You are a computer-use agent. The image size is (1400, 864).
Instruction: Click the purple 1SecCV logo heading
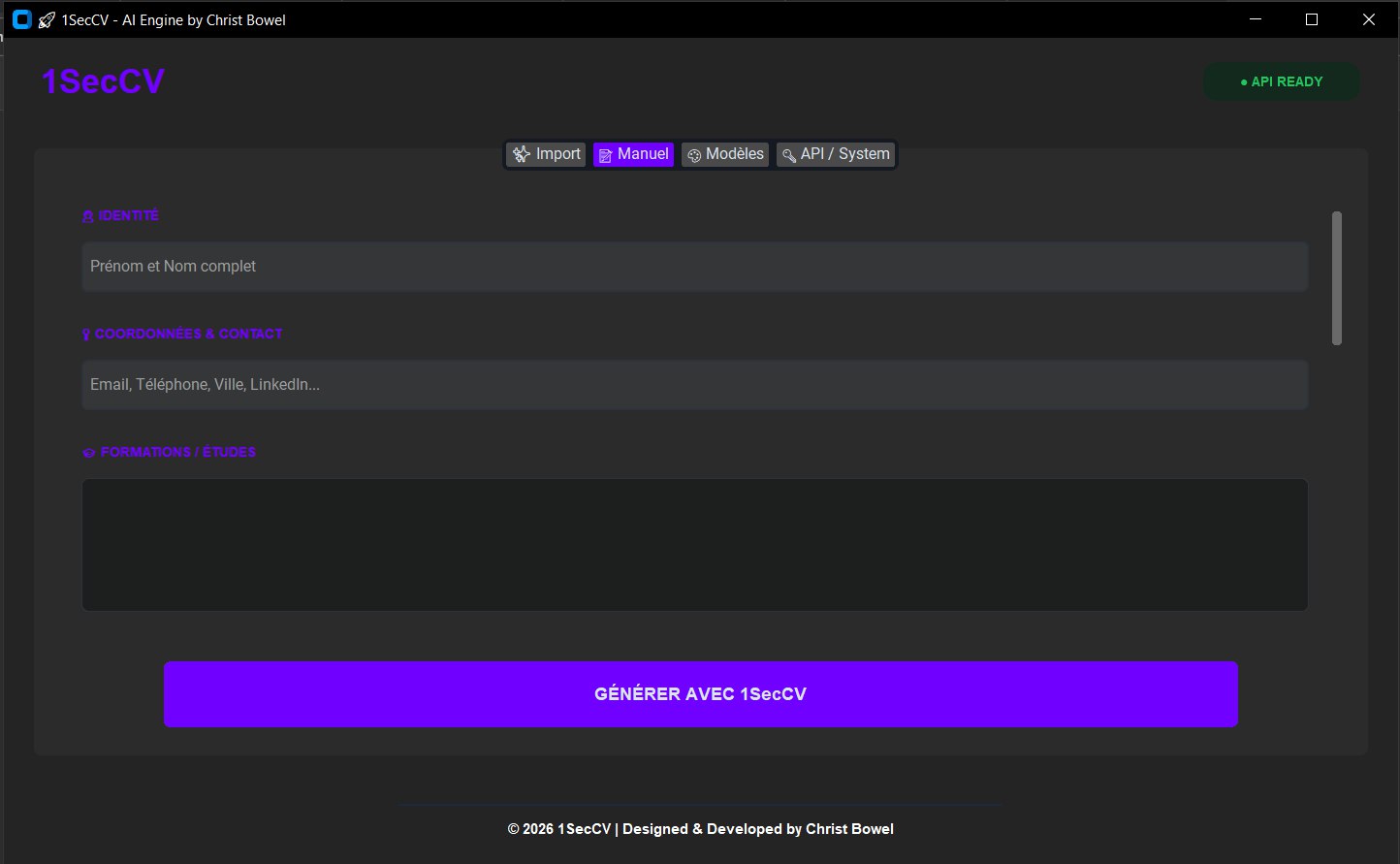103,81
